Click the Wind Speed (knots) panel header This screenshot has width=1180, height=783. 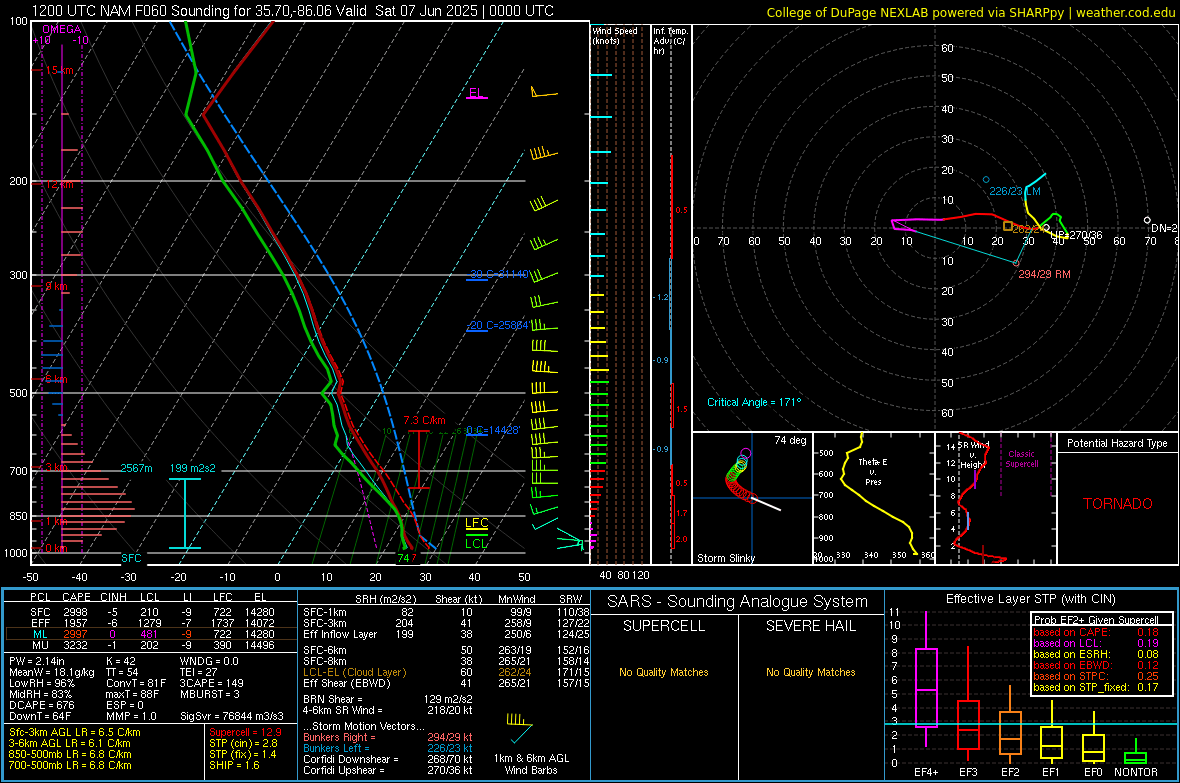tap(615, 35)
